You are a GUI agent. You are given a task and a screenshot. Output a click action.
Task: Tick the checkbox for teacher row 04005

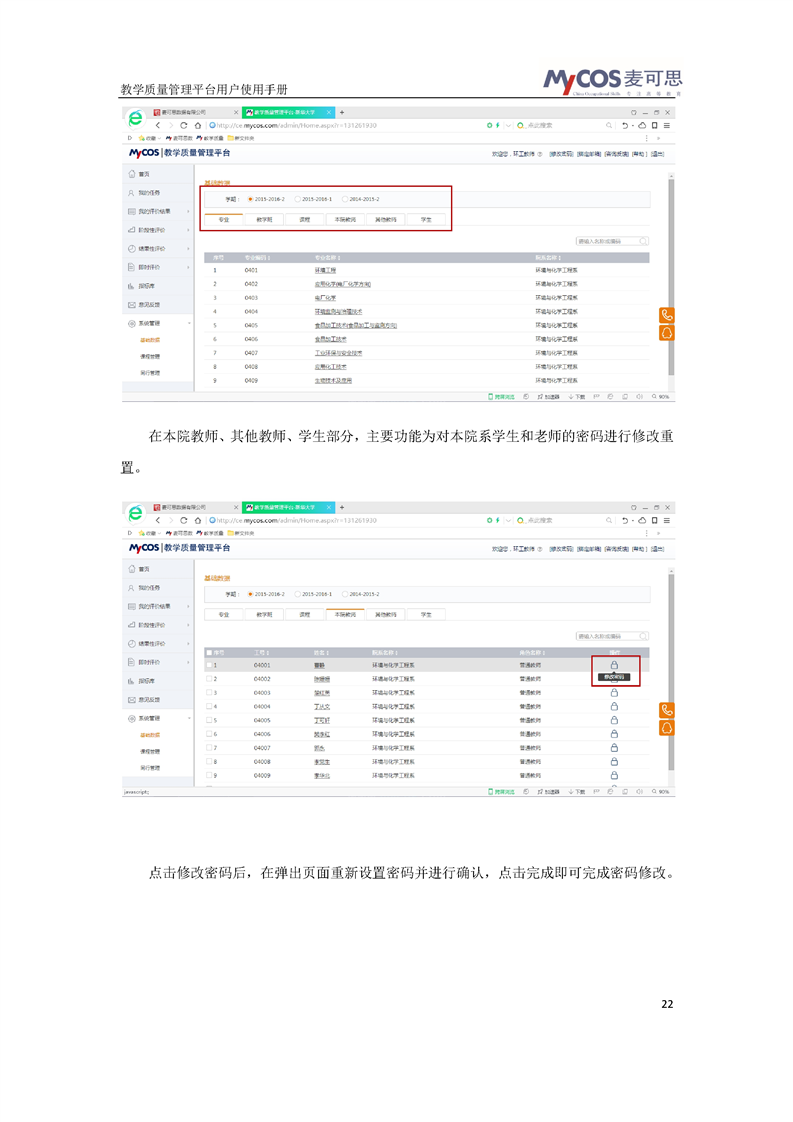(209, 720)
